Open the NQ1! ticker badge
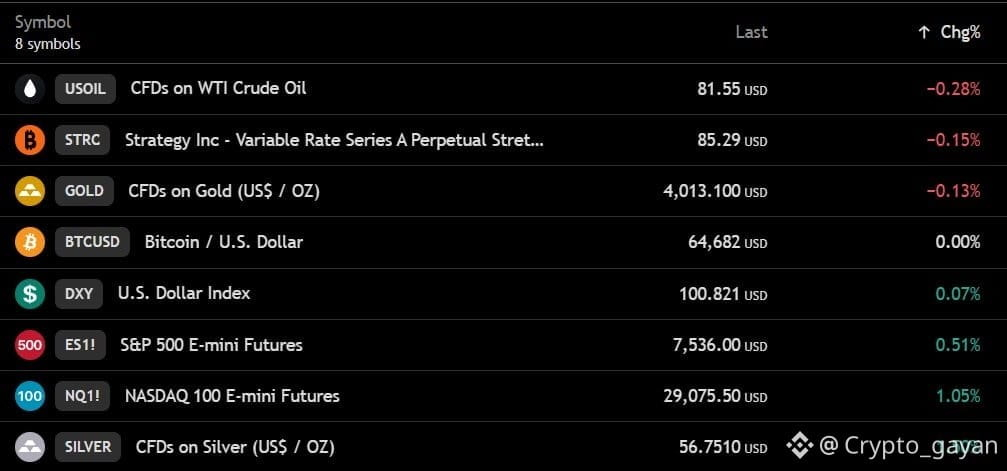This screenshot has height=471, width=1007. point(82,396)
